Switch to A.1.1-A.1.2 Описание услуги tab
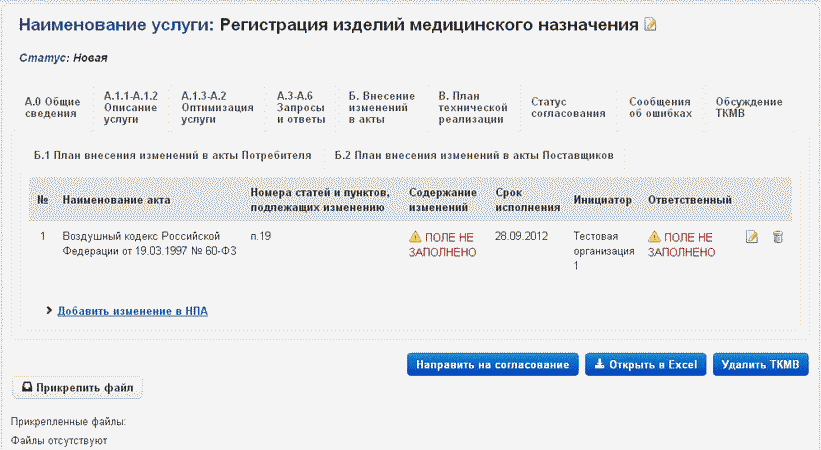Image resolution: width=821 pixels, height=450 pixels. (130, 107)
